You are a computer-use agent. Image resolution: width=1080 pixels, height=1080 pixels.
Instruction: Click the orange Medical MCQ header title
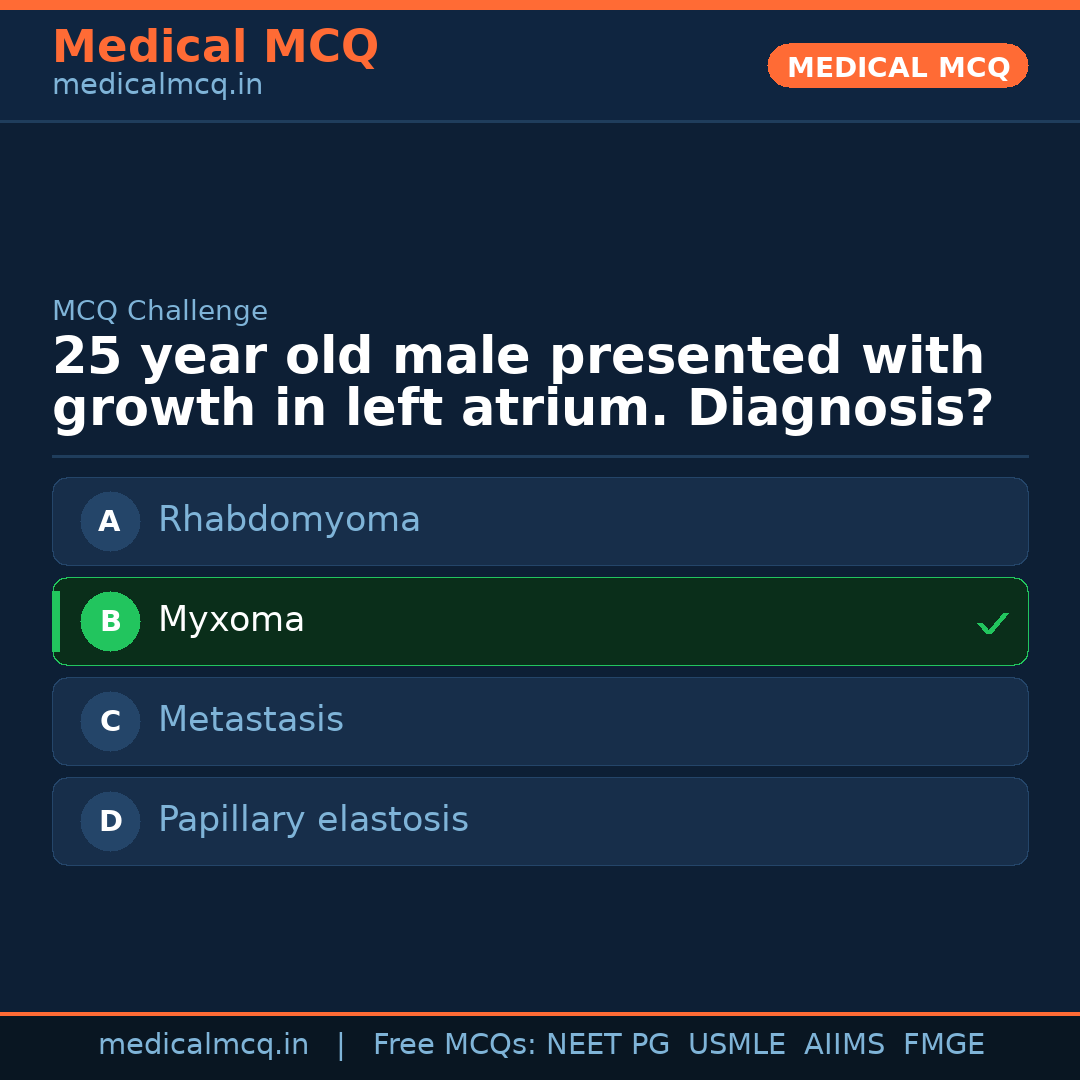pyautogui.click(x=215, y=47)
